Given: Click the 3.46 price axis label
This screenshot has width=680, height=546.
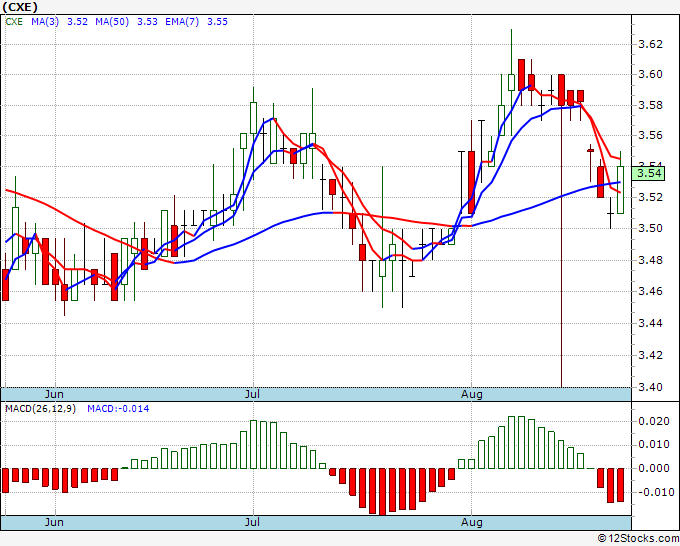Looking at the screenshot, I should (x=651, y=291).
